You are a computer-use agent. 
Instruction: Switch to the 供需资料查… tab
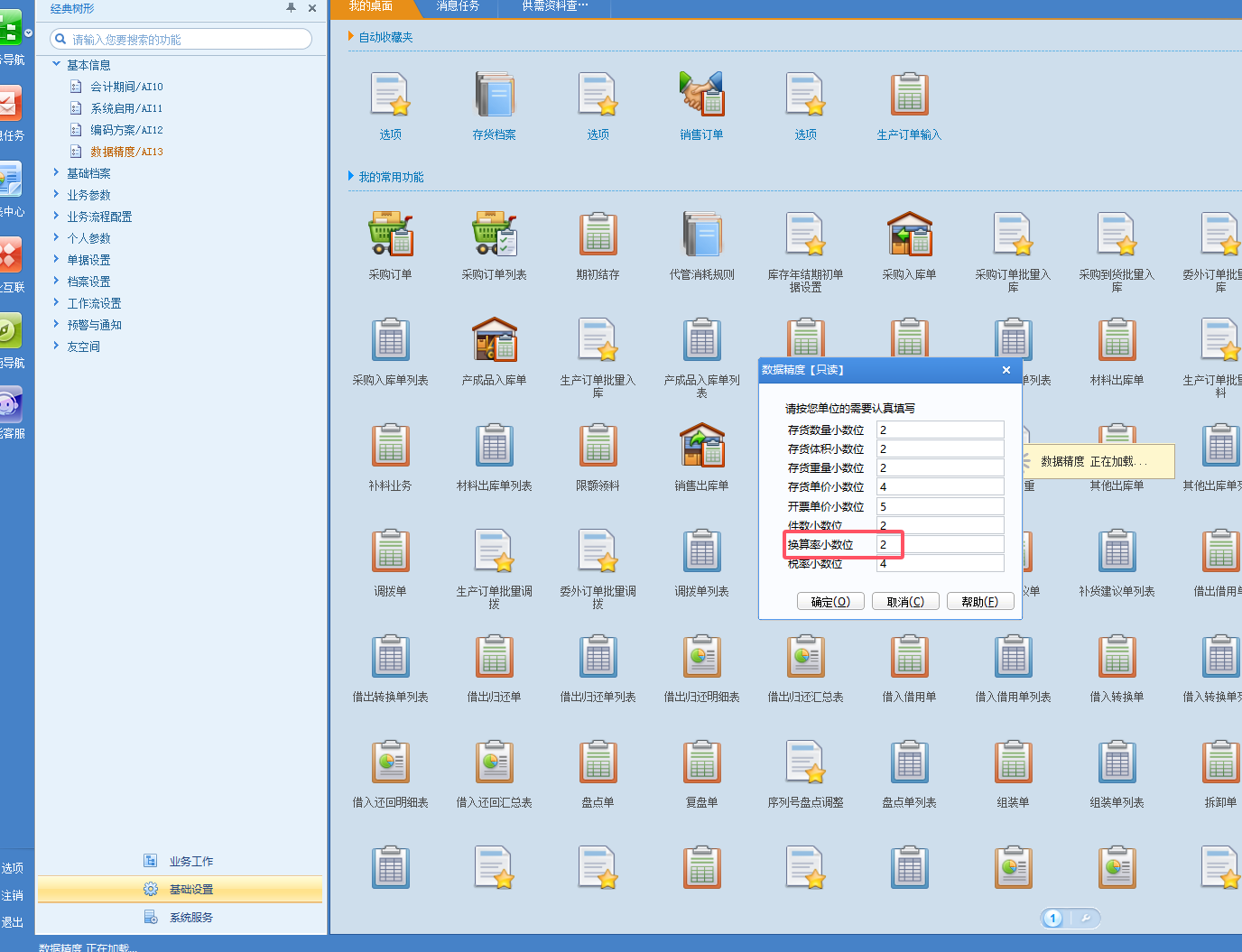point(555,7)
